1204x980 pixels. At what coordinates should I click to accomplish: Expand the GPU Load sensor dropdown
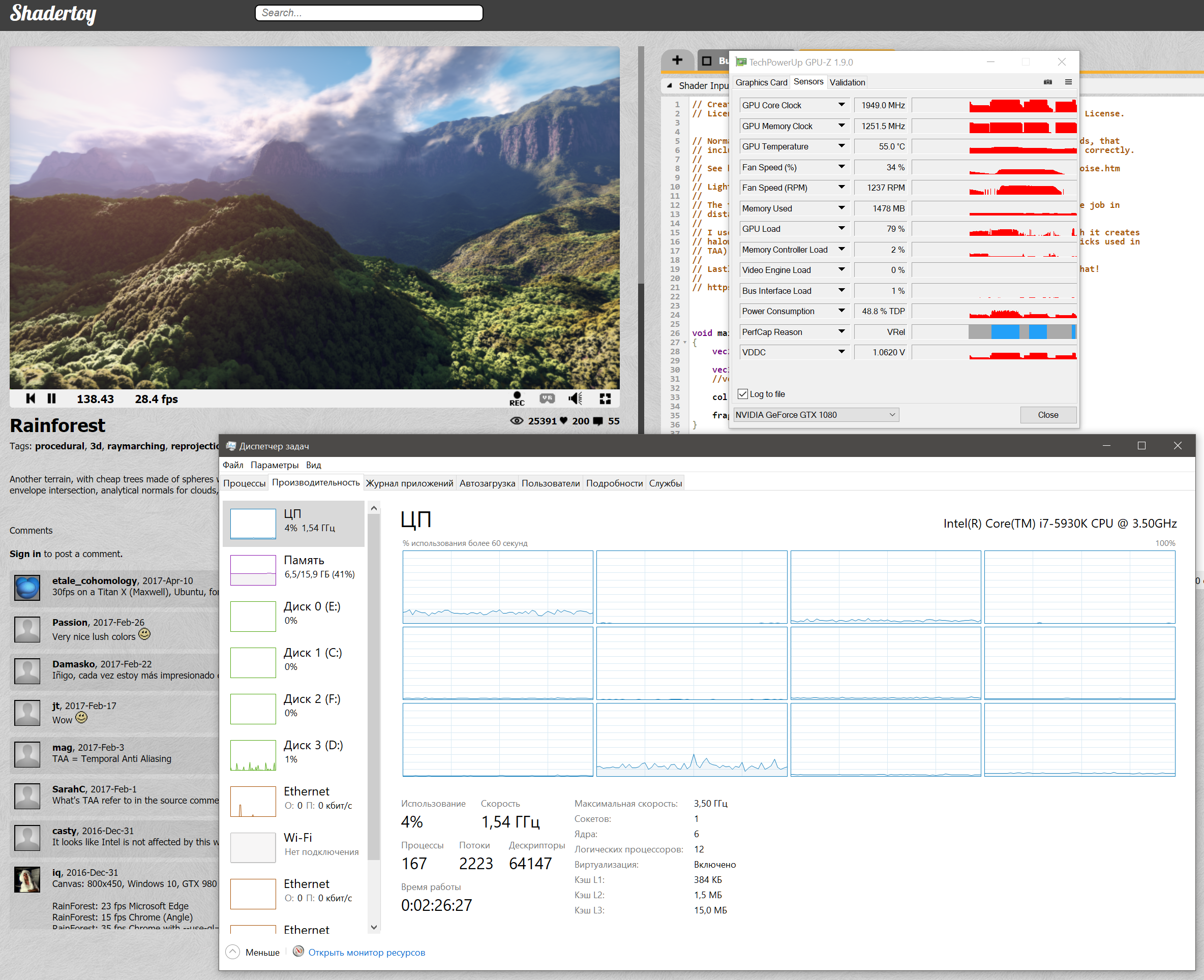coord(841,229)
